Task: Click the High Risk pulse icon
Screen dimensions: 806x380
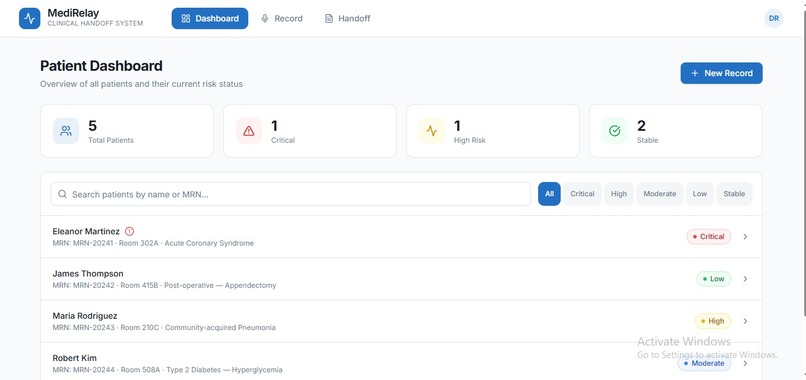Action: coord(432,131)
